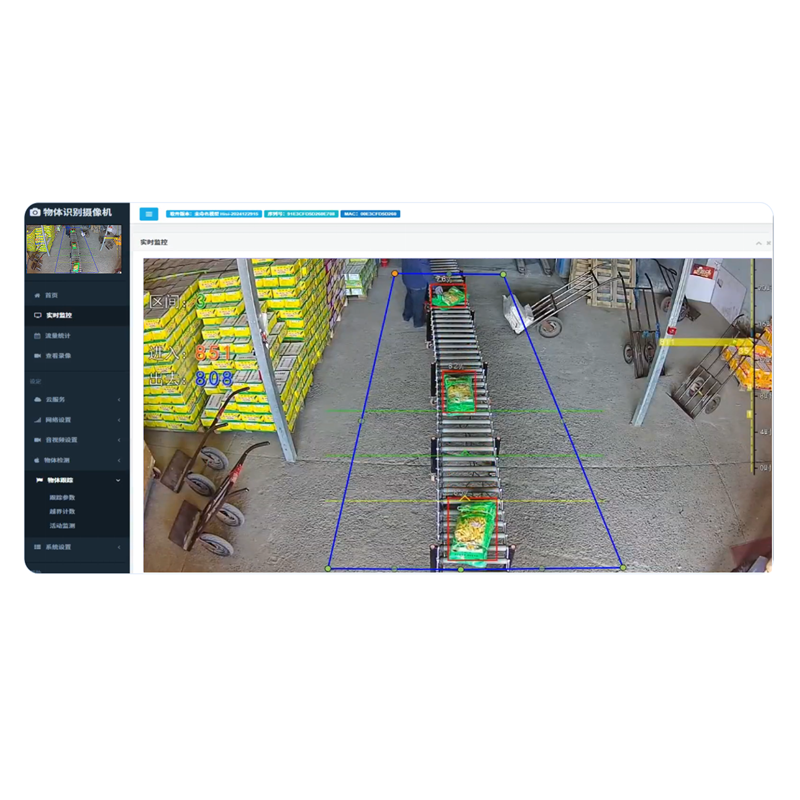Click the home icon beside 首页
Image resolution: width=800 pixels, height=800 pixels.
[x=38, y=296]
